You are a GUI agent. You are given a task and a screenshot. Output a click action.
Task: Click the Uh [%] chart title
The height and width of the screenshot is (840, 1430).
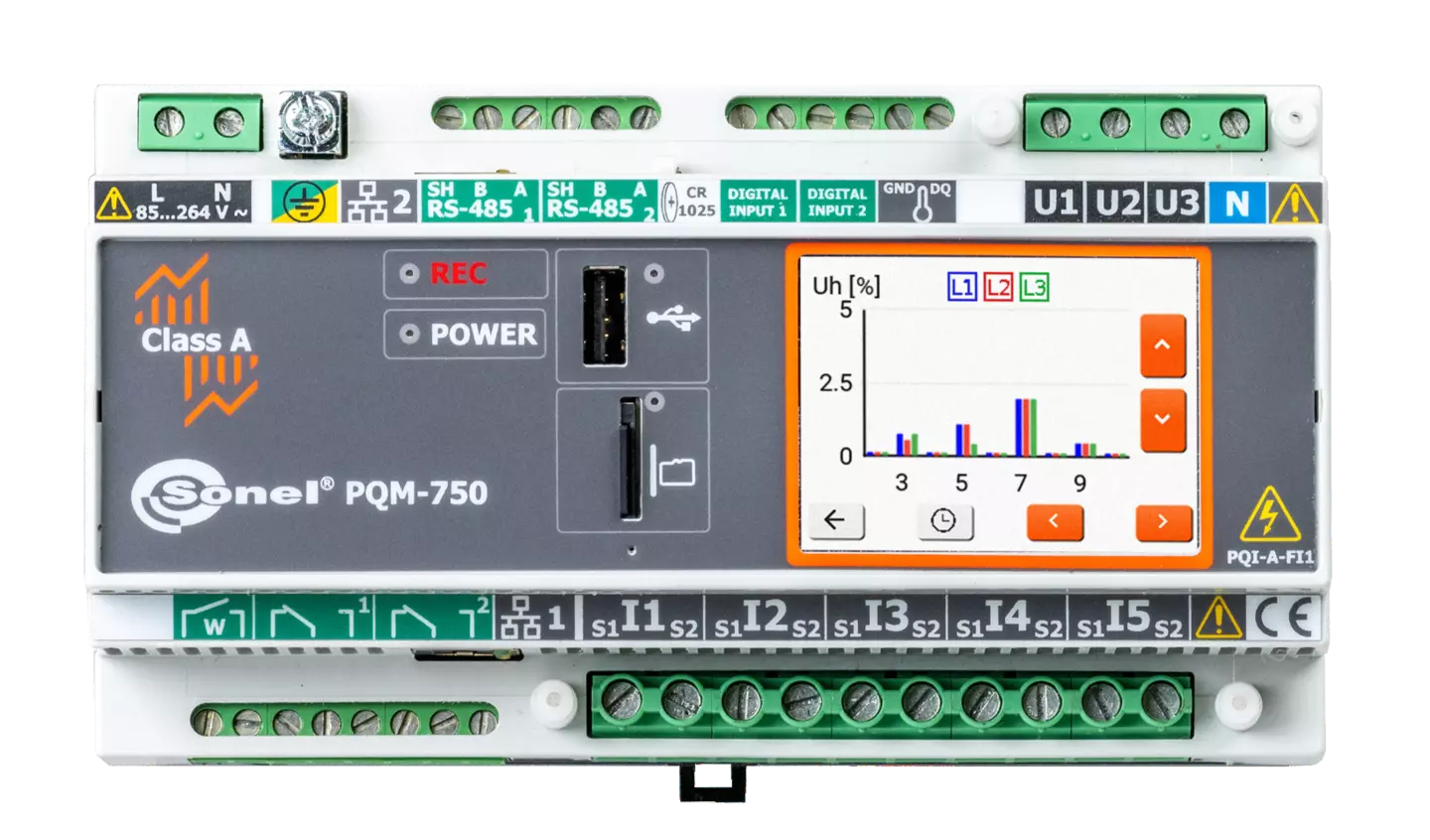(845, 287)
